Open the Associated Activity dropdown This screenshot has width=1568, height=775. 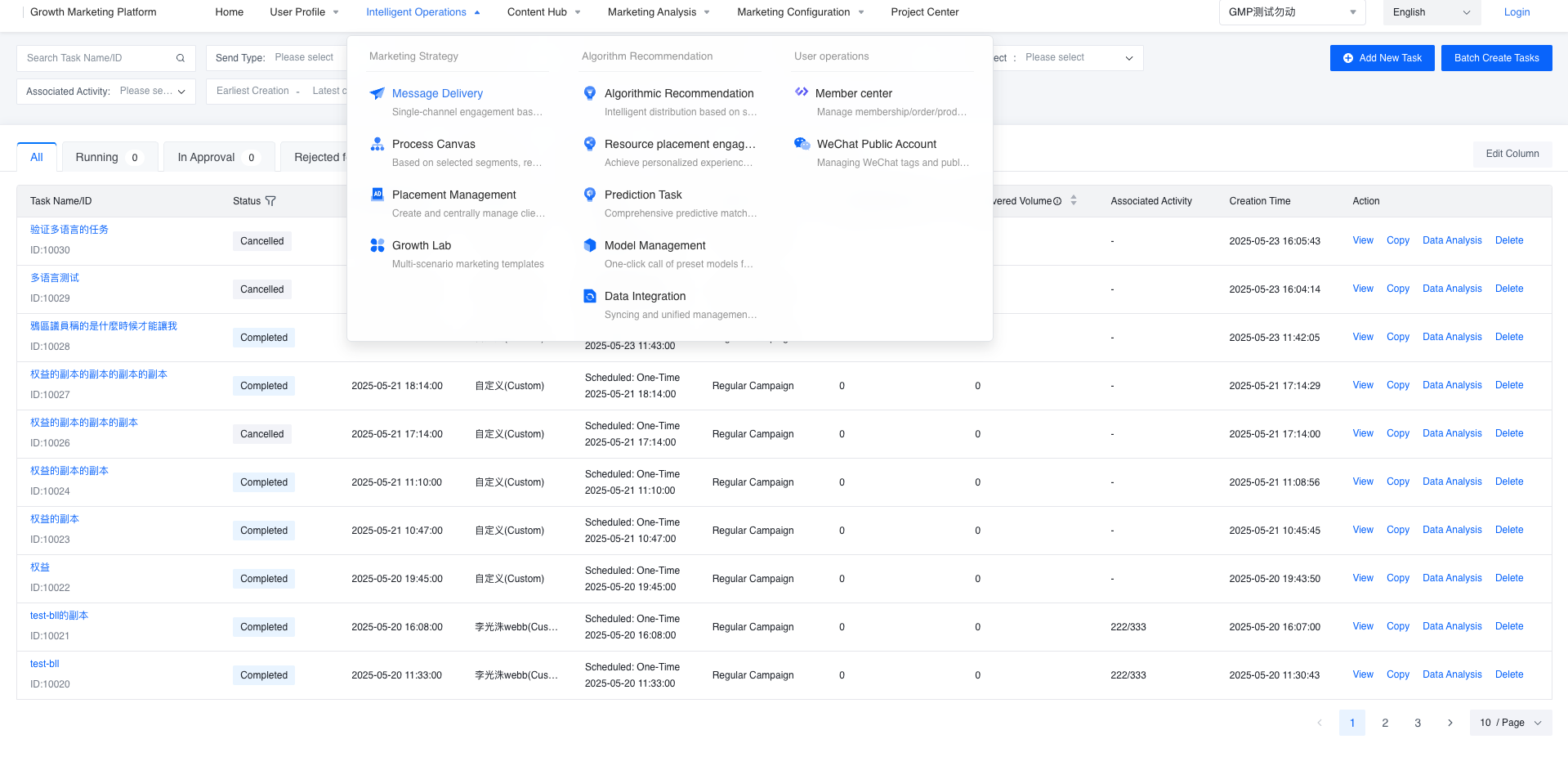106,92
